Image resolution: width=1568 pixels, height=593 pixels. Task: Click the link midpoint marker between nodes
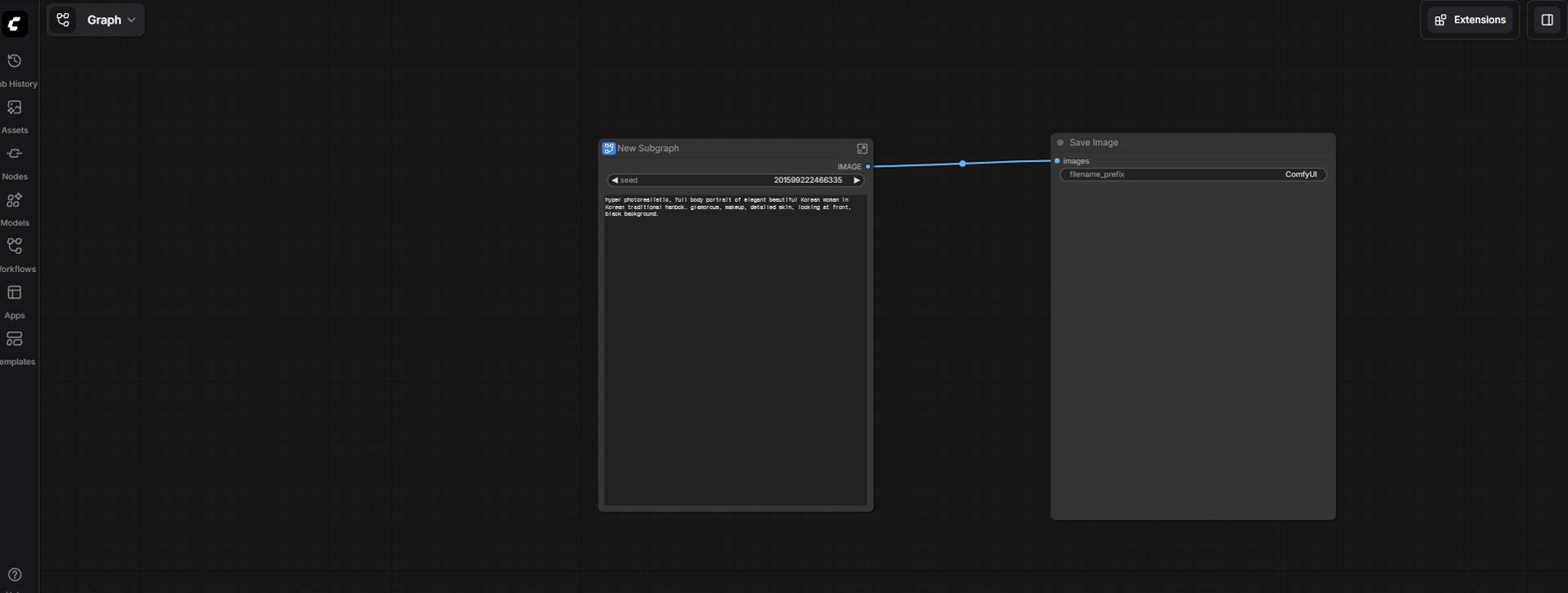click(x=963, y=164)
